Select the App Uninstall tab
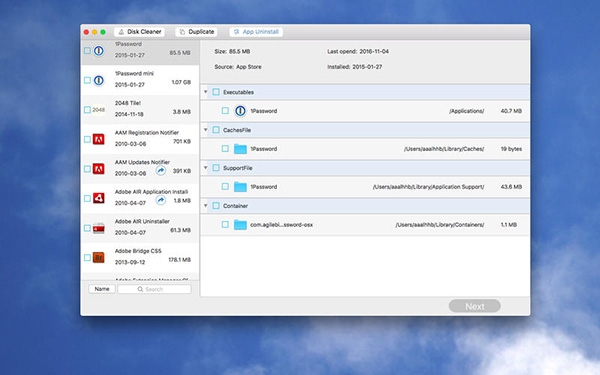Screen dimensions: 600x375 pyautogui.click(x=256, y=32)
